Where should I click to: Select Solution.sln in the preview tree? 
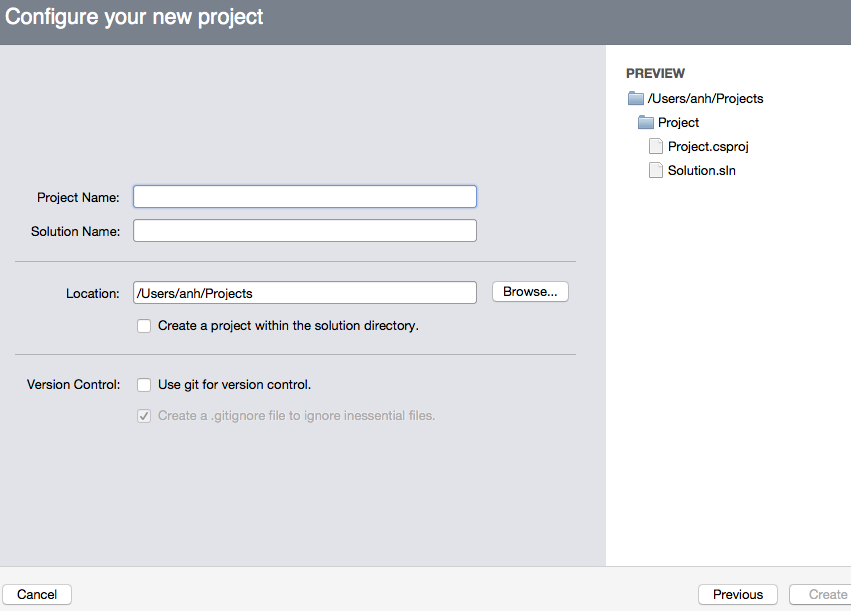702,170
